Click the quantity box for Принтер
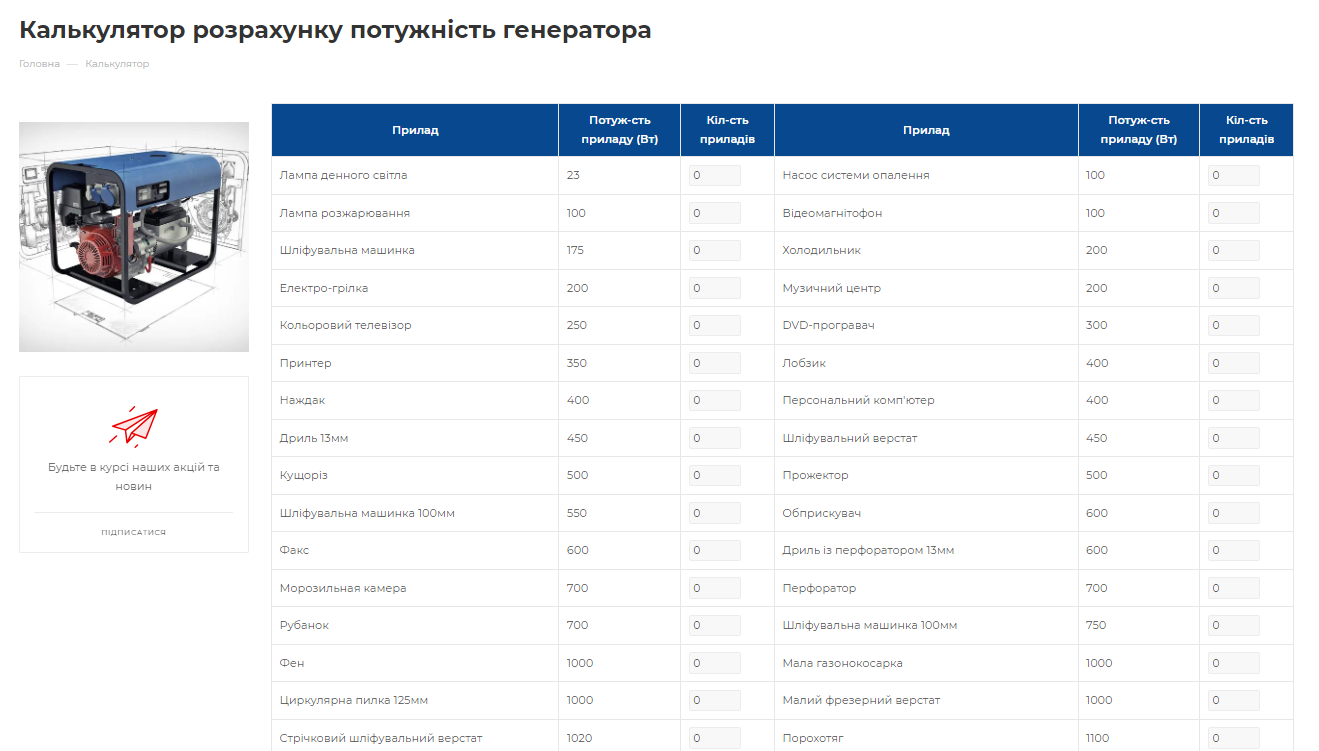Image resolution: width=1319 pixels, height=751 pixels. [x=713, y=362]
